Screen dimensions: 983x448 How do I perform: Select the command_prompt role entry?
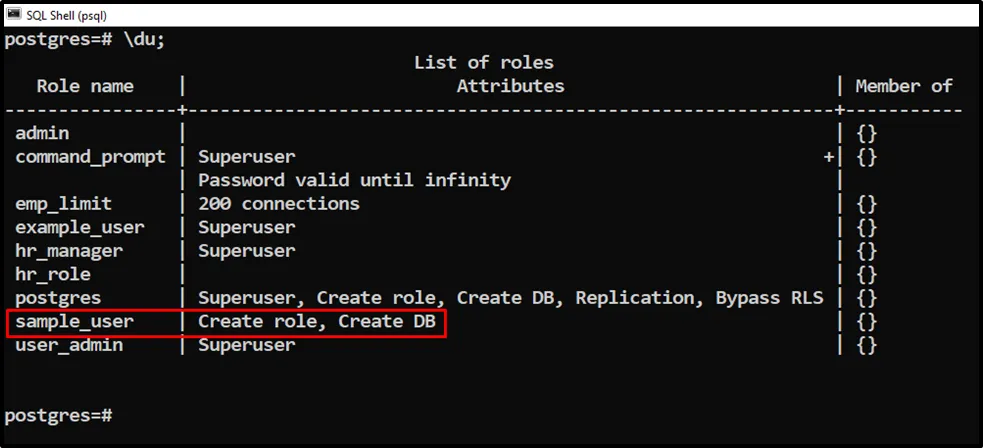(90, 157)
